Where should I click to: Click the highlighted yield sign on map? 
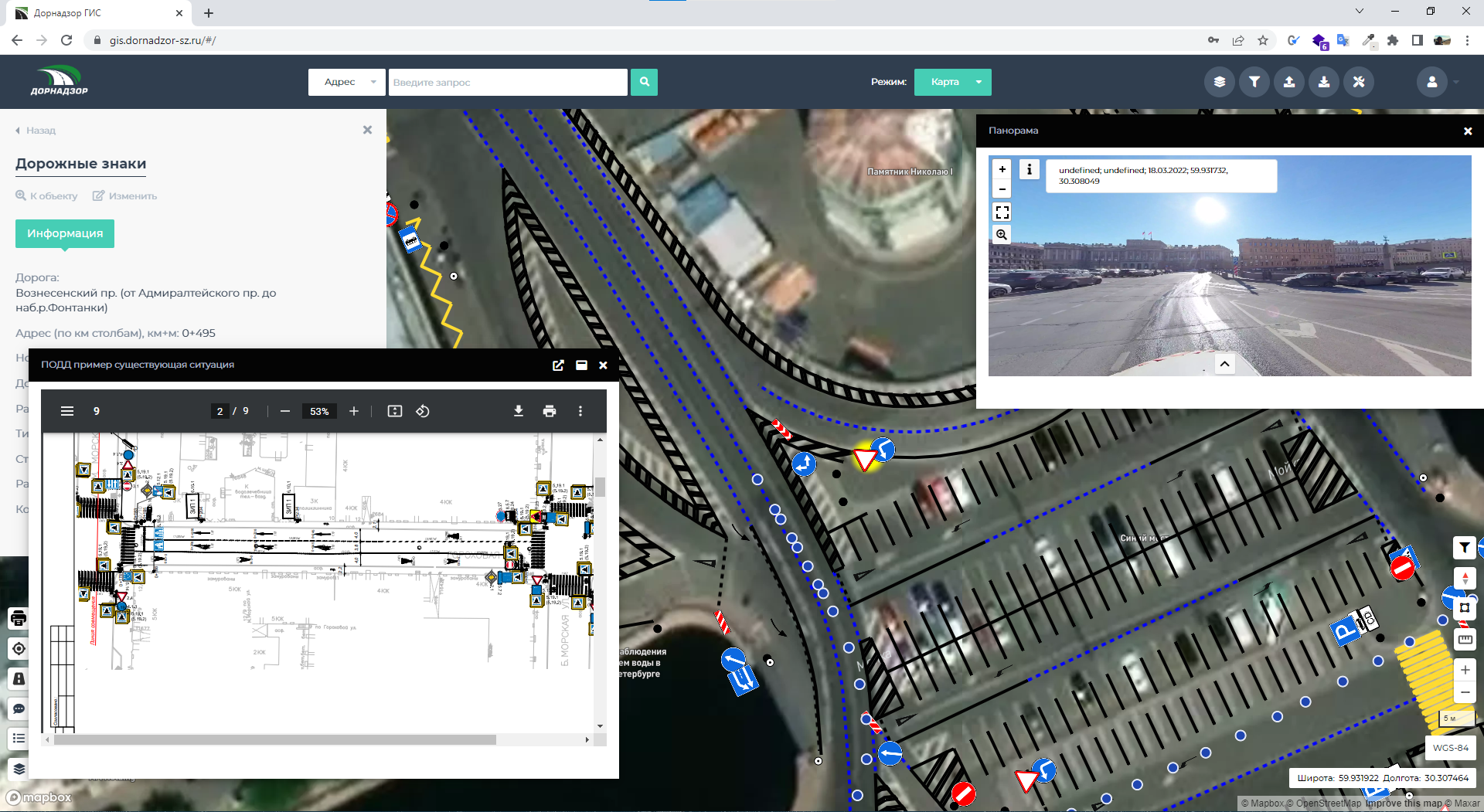865,460
